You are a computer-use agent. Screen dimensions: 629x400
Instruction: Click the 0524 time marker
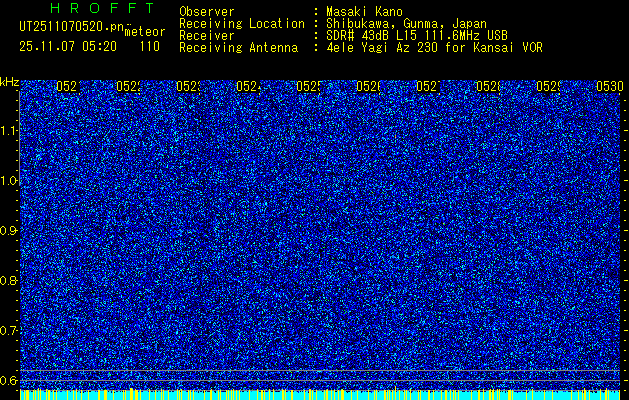pyautogui.click(x=248, y=86)
